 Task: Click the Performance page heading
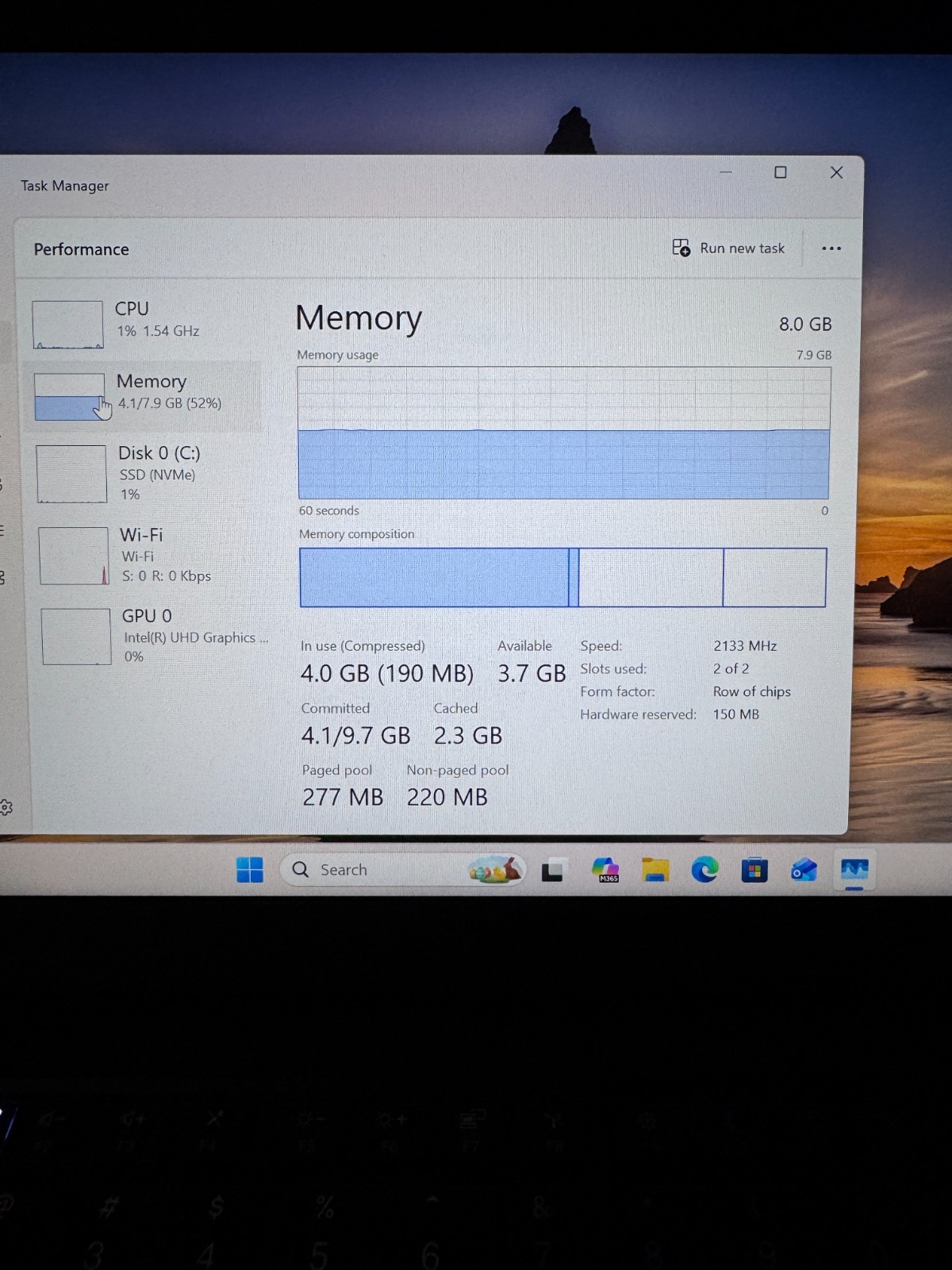[x=82, y=249]
